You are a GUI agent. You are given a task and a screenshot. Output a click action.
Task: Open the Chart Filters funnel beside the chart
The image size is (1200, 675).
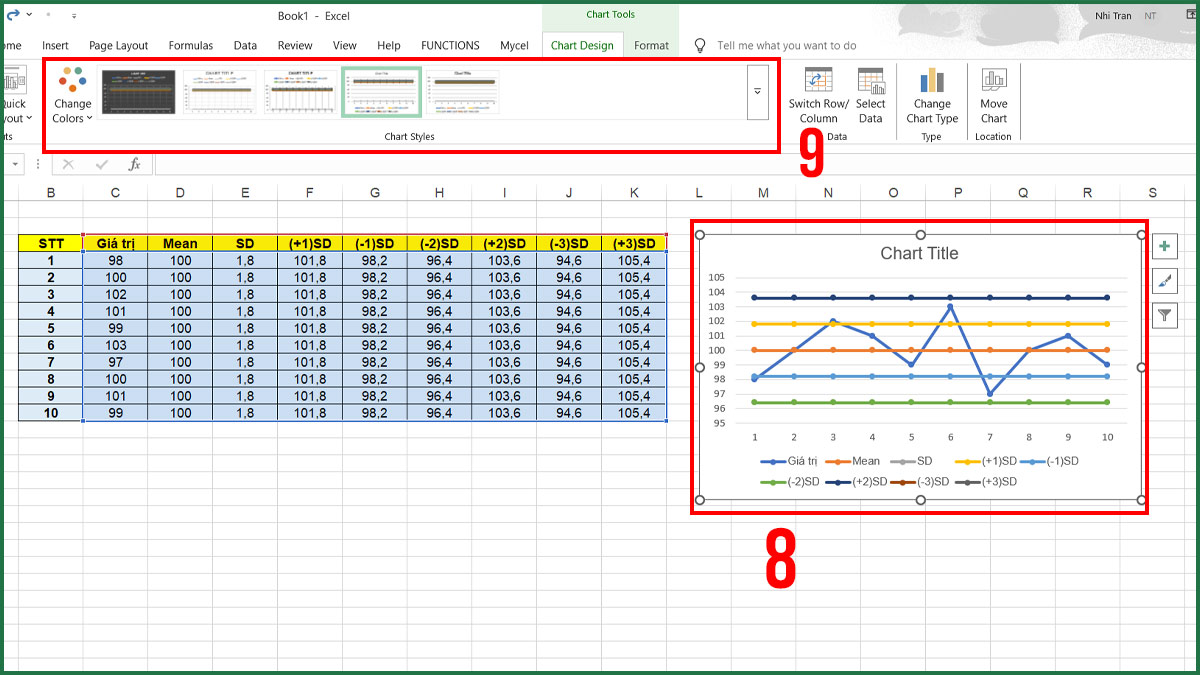(x=1164, y=316)
